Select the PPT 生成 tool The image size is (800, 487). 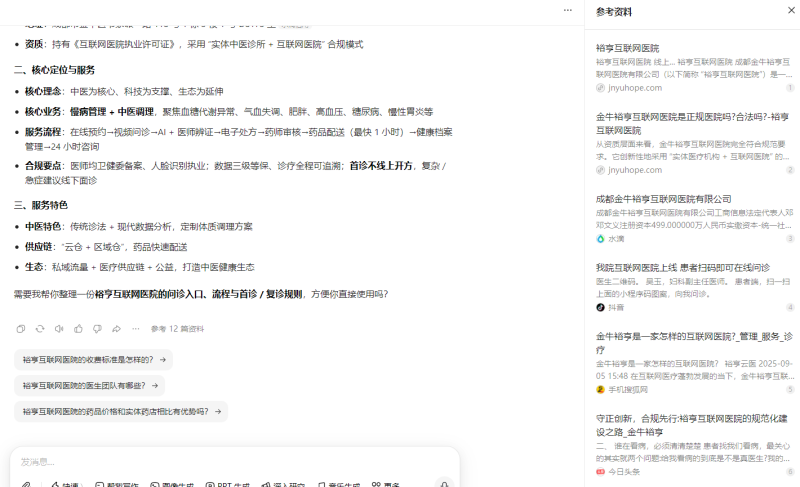point(228,484)
